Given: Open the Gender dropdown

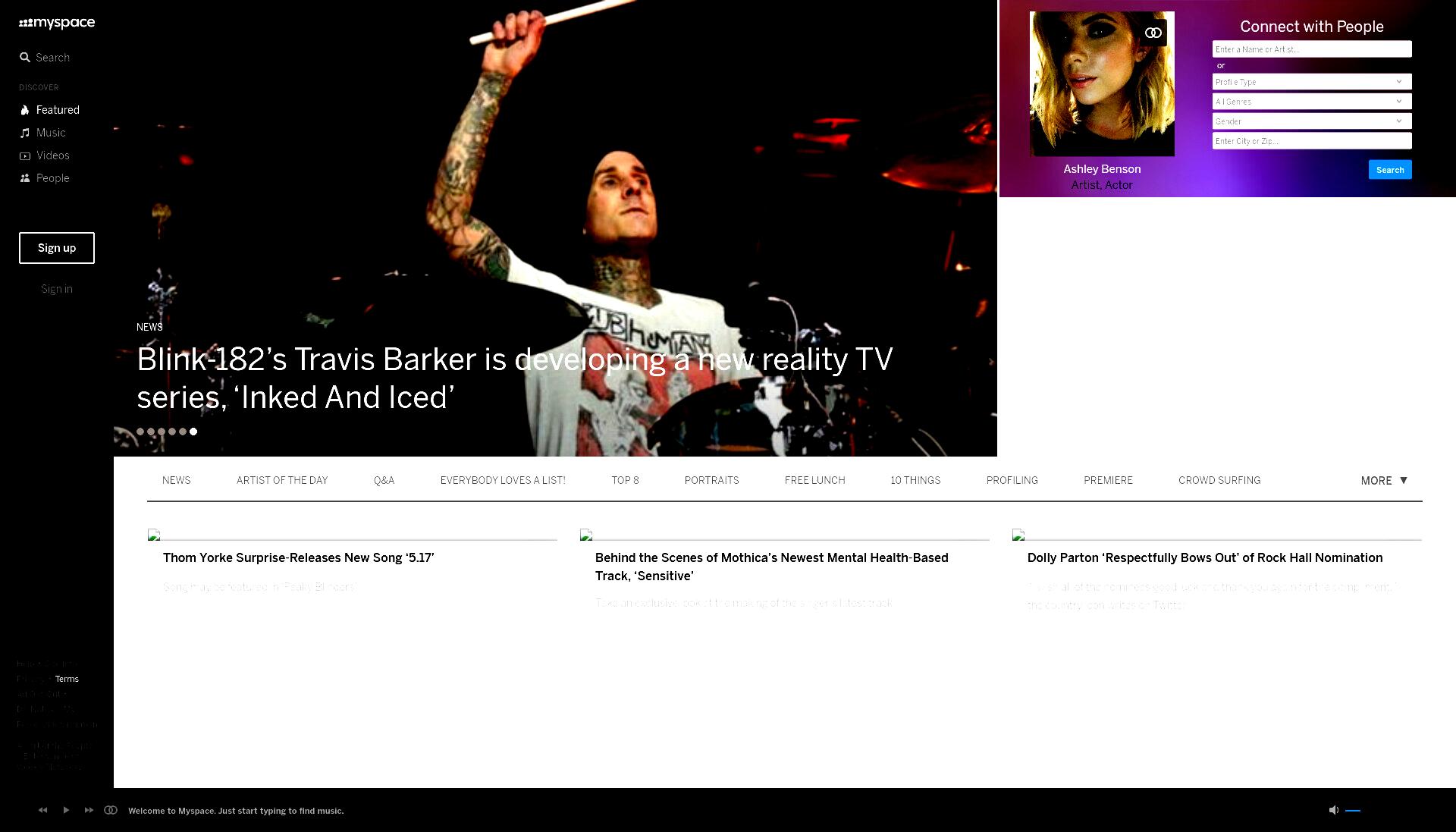Looking at the screenshot, I should (x=1312, y=121).
